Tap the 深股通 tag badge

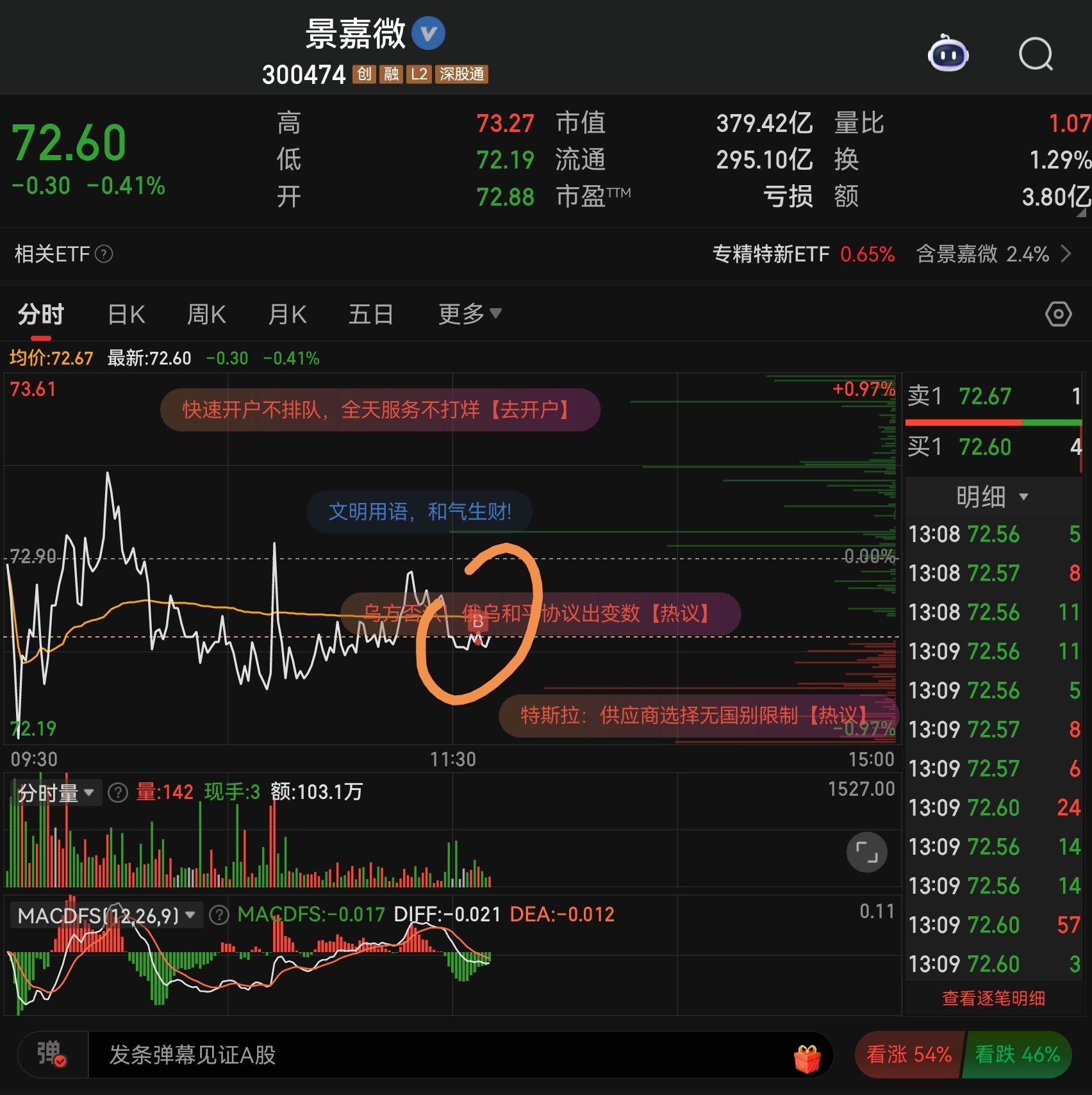tap(461, 74)
